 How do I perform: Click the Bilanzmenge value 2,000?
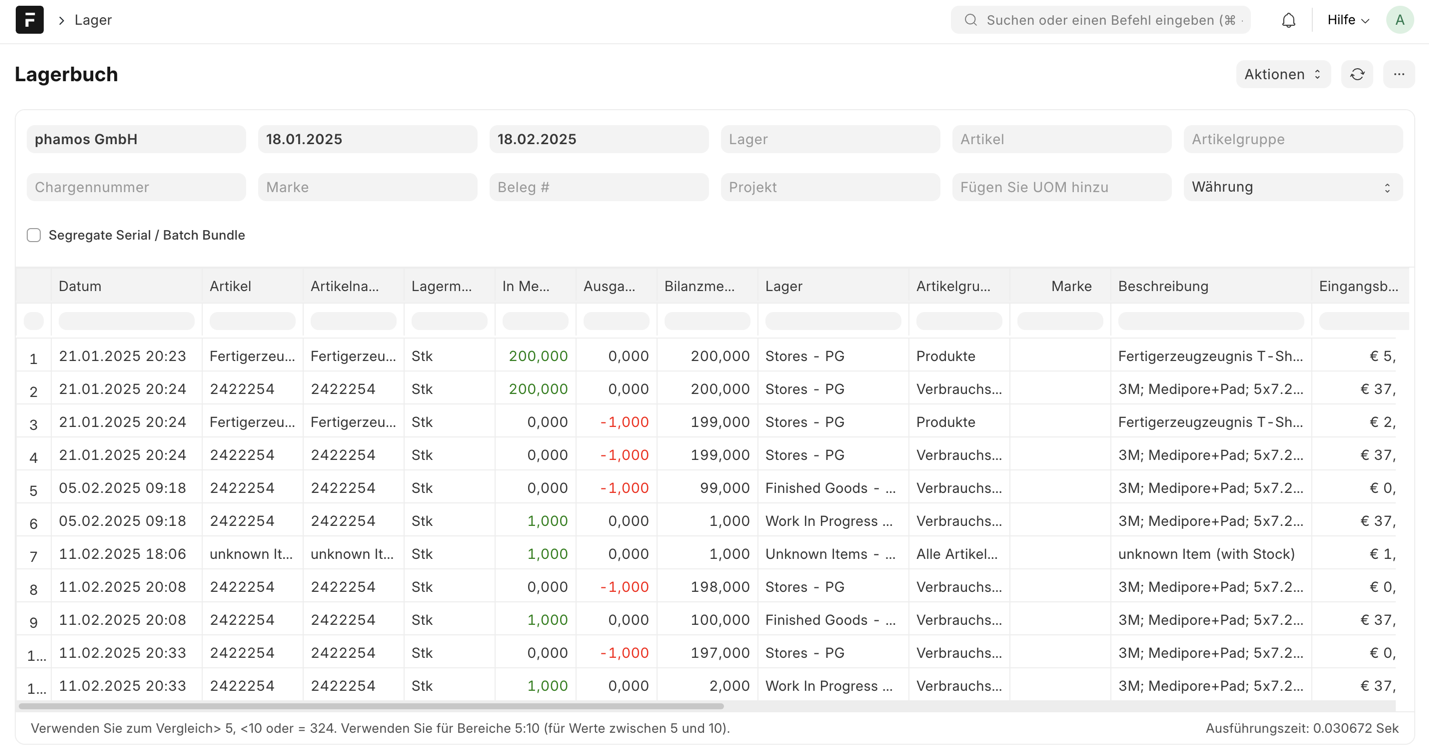point(707,686)
